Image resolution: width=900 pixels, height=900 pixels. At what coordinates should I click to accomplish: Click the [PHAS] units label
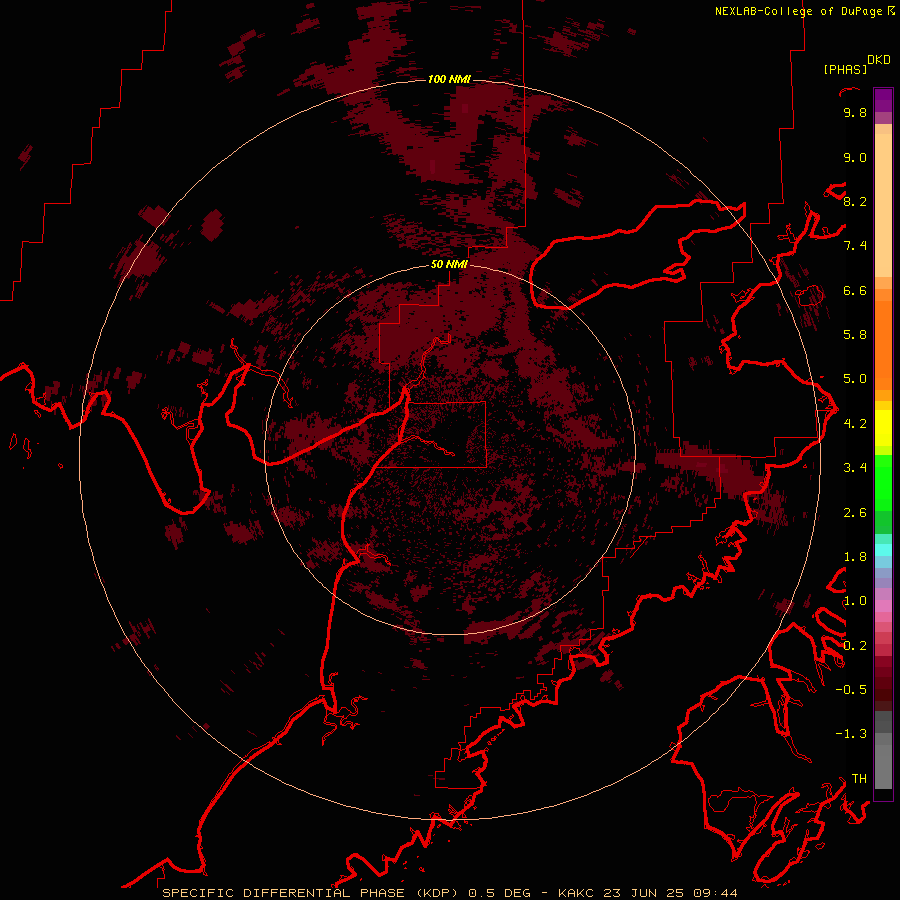(x=845, y=69)
